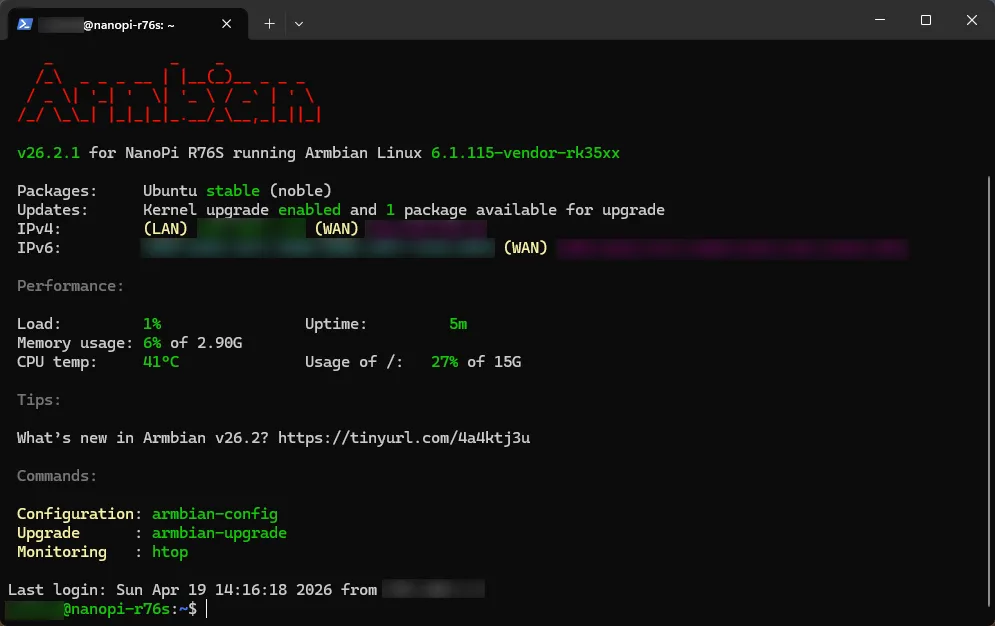Minimize the terminal window
The height and width of the screenshot is (626, 995).
(x=879, y=21)
